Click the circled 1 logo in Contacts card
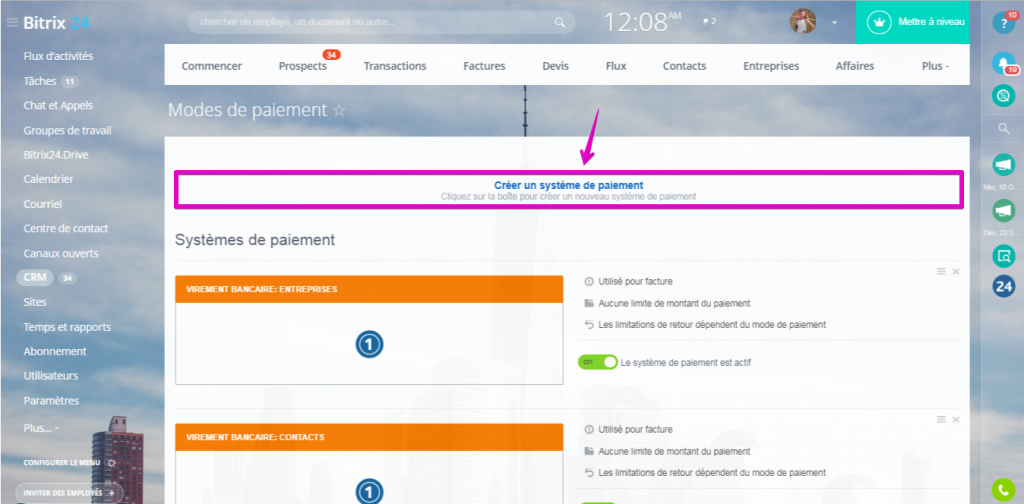1024x504 pixels. pos(370,491)
